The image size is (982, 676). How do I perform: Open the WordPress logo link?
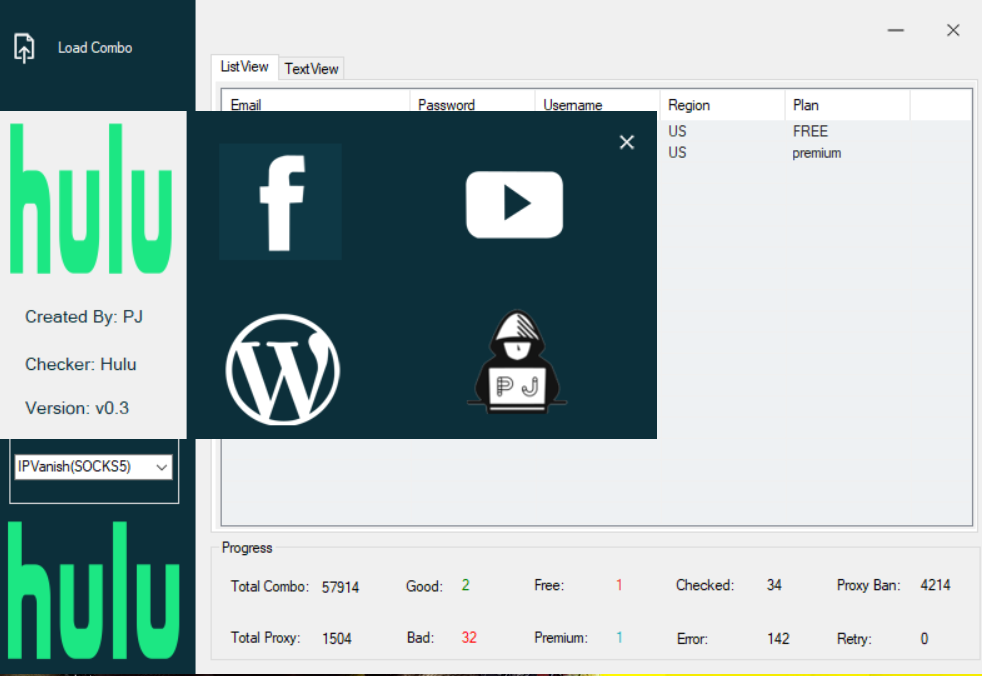(x=282, y=370)
